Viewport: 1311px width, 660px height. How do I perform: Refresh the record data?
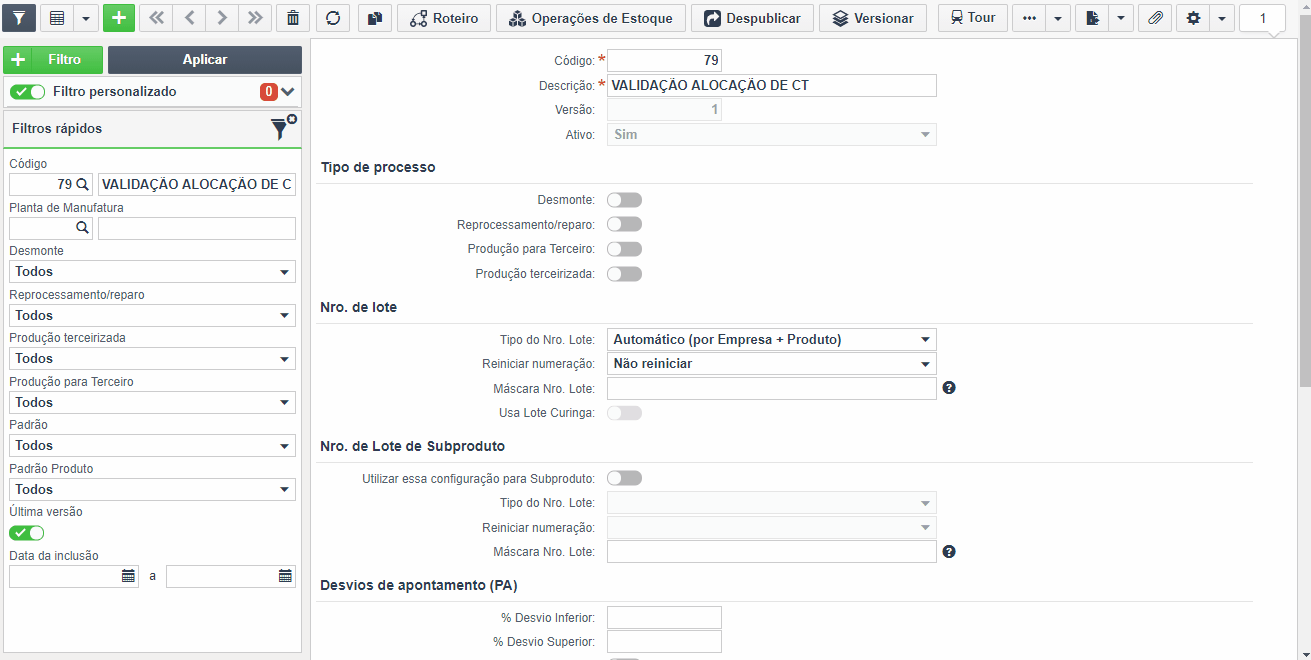point(333,18)
